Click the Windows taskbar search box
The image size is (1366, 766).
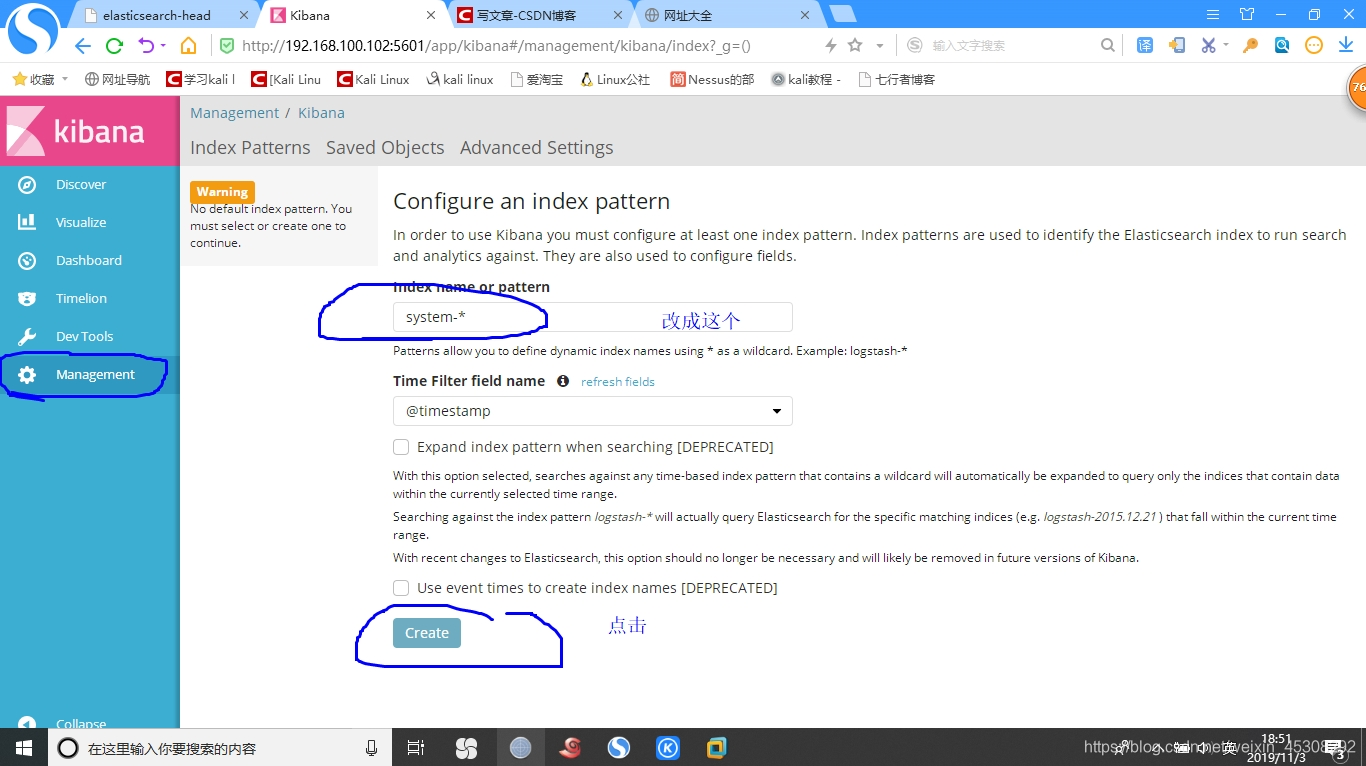(x=218, y=748)
